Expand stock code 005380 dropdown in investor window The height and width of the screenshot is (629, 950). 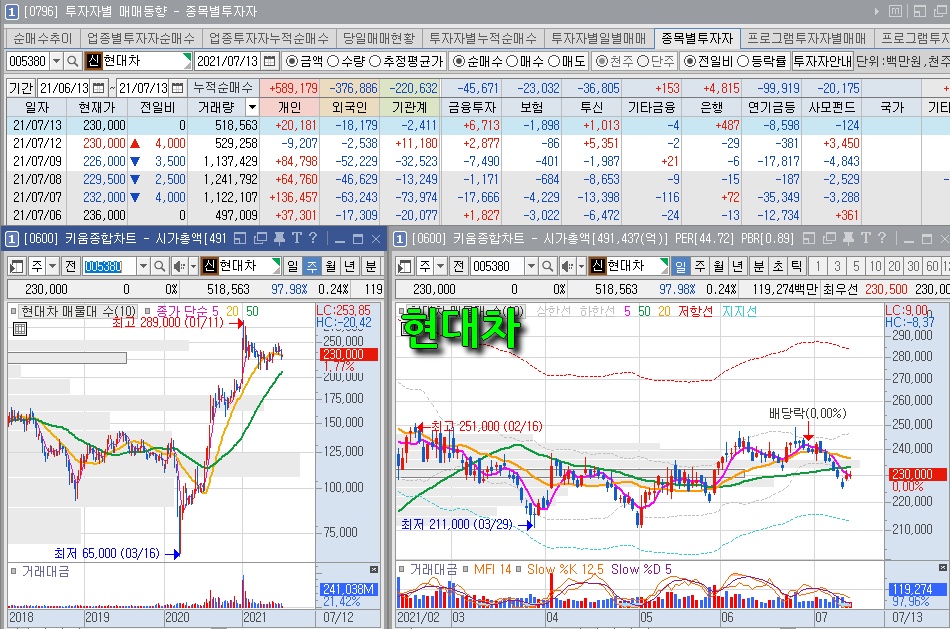56,61
